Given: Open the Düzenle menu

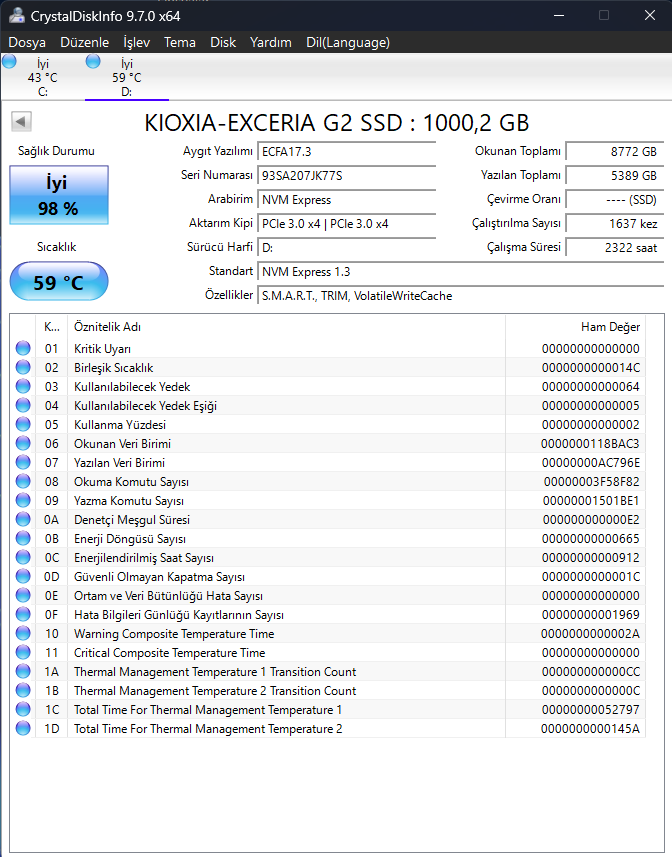Looking at the screenshot, I should click(x=85, y=42).
